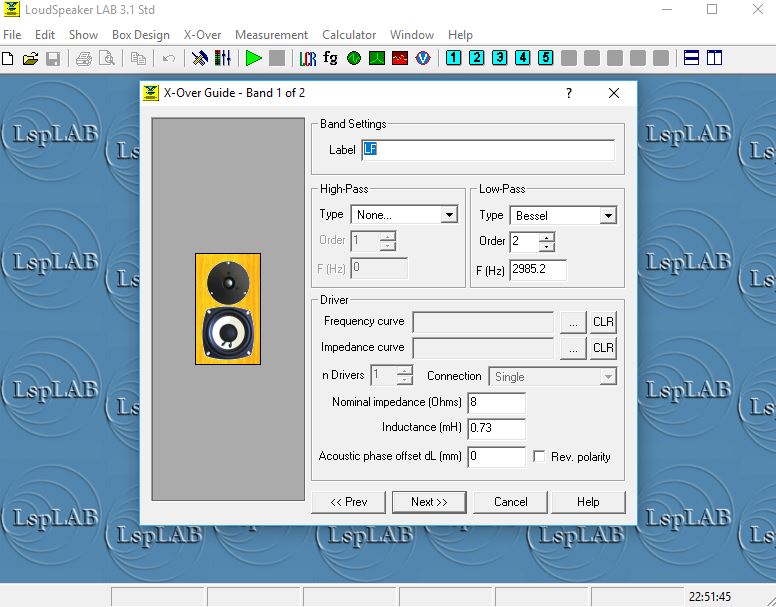Click the X-Over Guide help question mark
This screenshot has height=607, width=776.
point(569,93)
